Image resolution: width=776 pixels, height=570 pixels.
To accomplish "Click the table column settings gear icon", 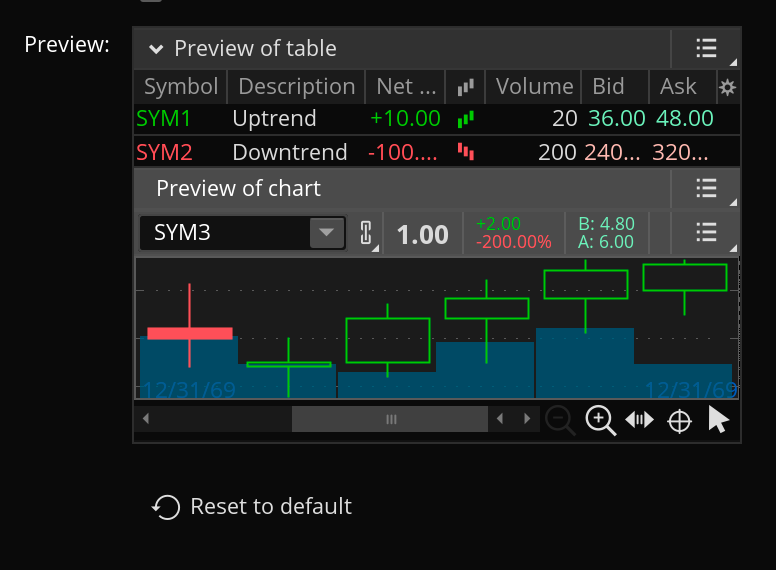I will [728, 88].
